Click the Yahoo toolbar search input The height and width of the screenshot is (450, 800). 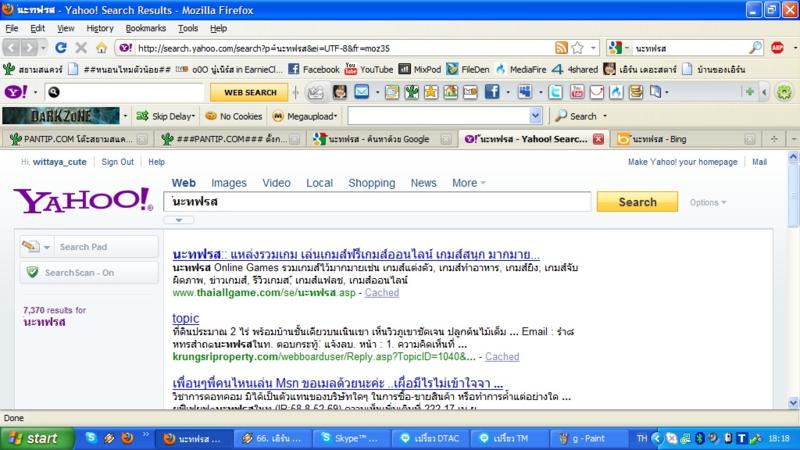click(x=124, y=92)
